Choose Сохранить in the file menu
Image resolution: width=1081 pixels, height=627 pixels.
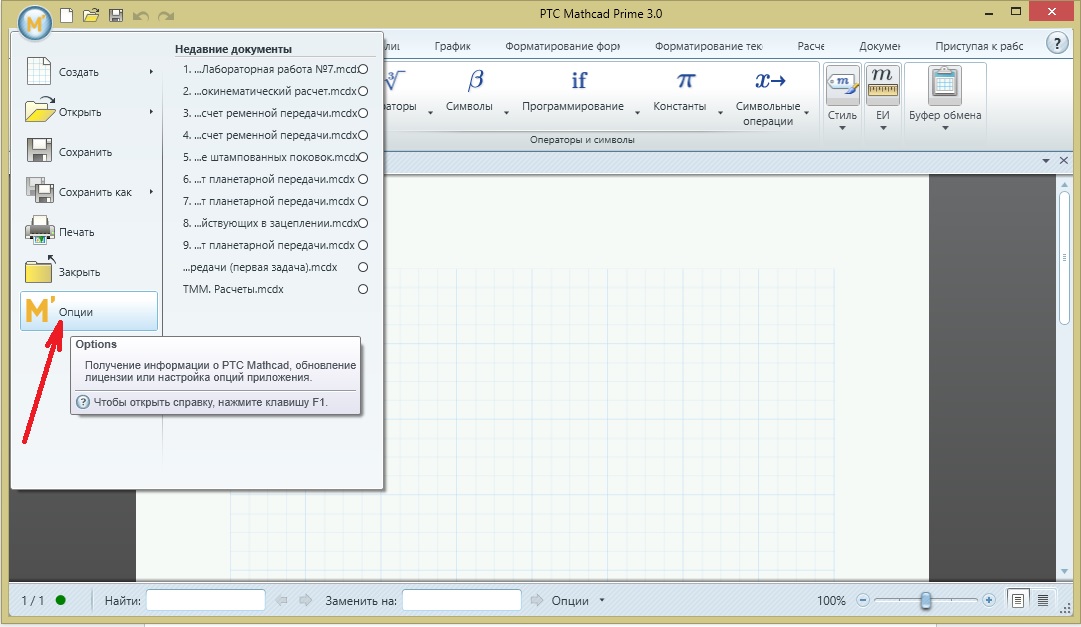88,152
